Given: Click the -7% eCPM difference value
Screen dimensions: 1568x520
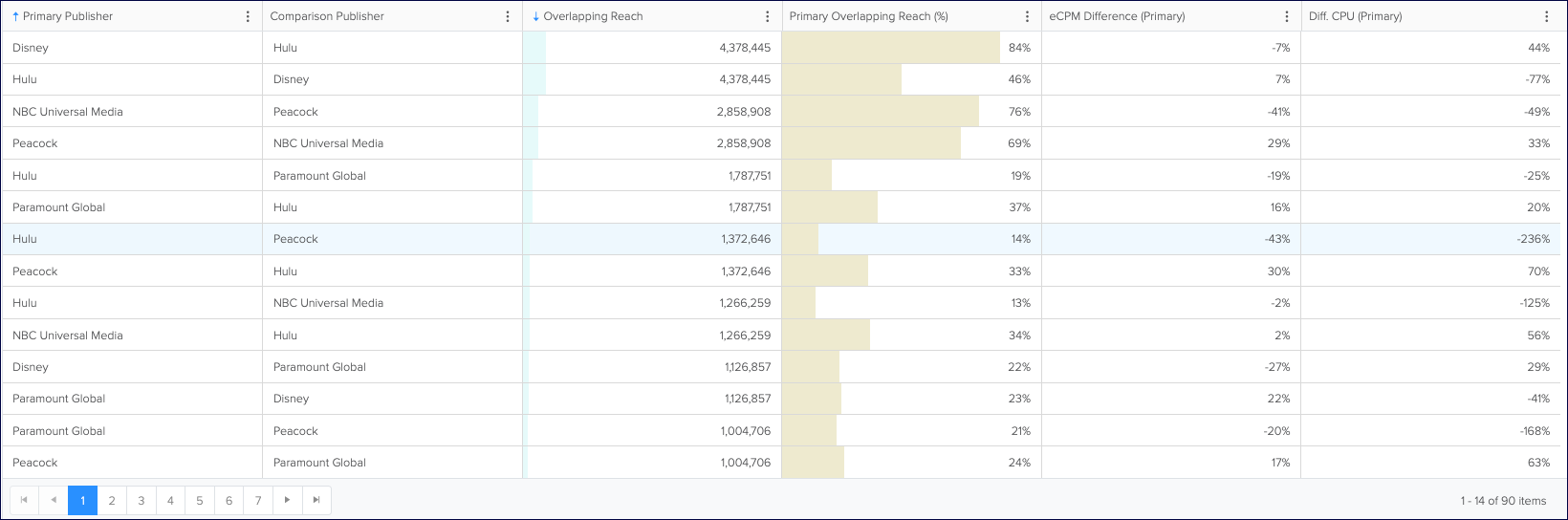Looking at the screenshot, I should [x=1281, y=48].
